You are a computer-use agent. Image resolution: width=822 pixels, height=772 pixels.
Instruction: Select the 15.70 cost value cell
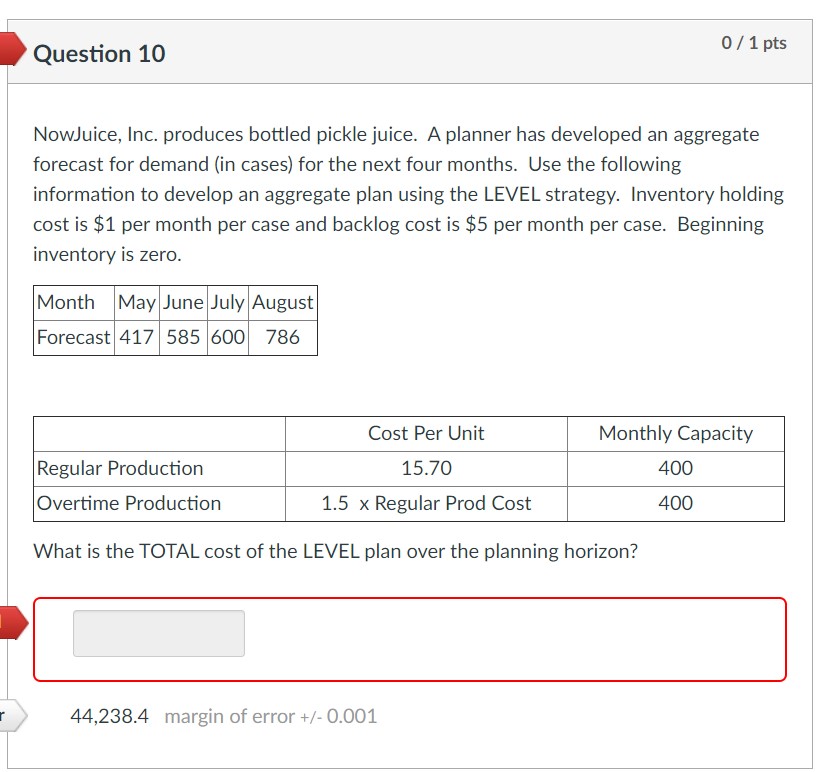coord(424,468)
